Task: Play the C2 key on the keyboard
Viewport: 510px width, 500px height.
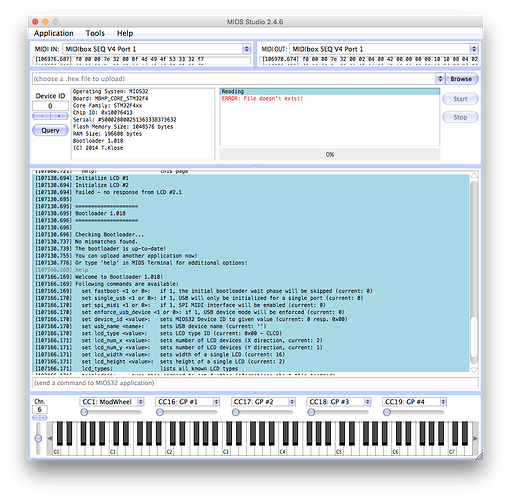Action: pyautogui.click(x=170, y=451)
